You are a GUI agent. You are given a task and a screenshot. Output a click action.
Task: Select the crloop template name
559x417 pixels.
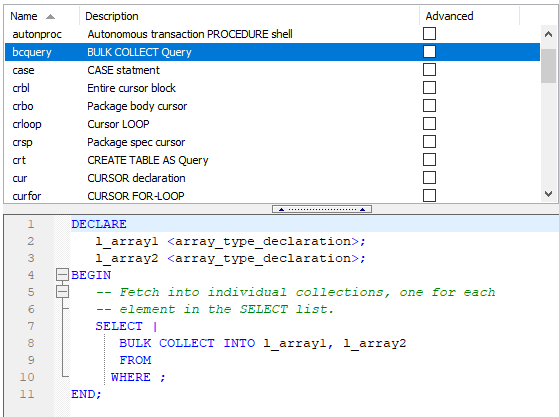[27, 124]
